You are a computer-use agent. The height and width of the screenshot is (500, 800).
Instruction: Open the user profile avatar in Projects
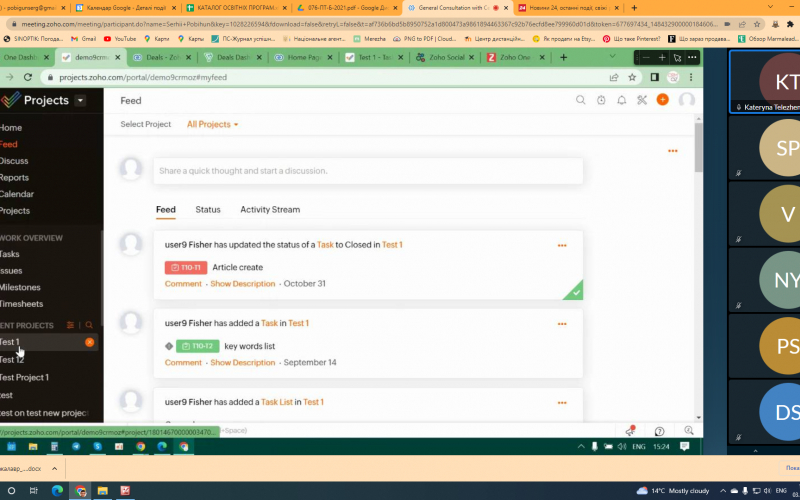(x=687, y=100)
